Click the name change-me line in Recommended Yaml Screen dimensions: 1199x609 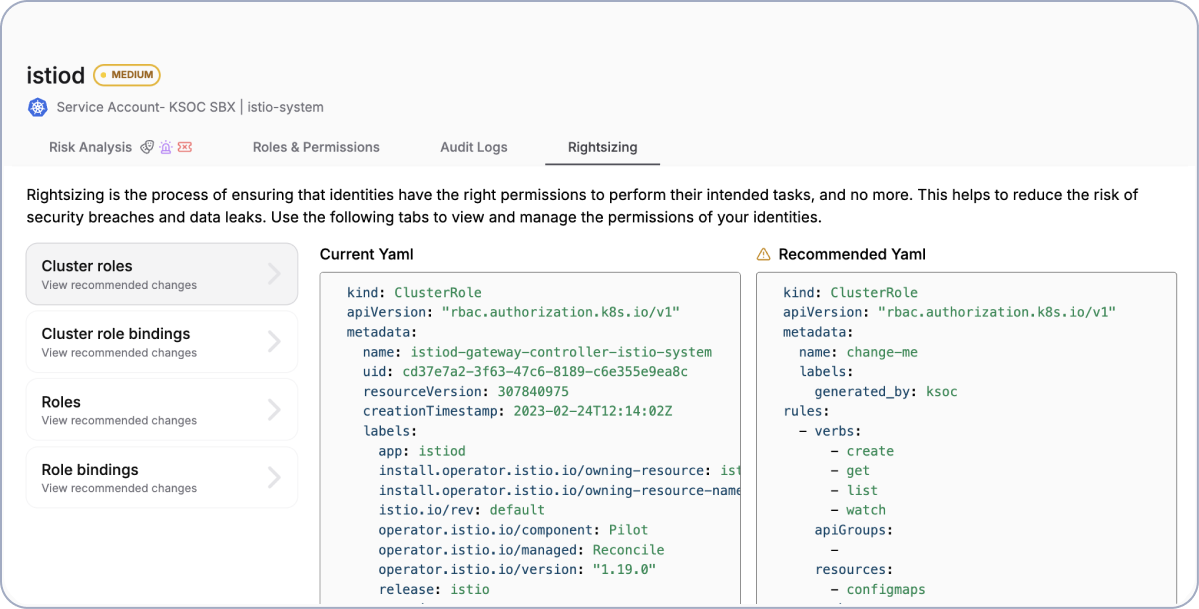(x=857, y=352)
